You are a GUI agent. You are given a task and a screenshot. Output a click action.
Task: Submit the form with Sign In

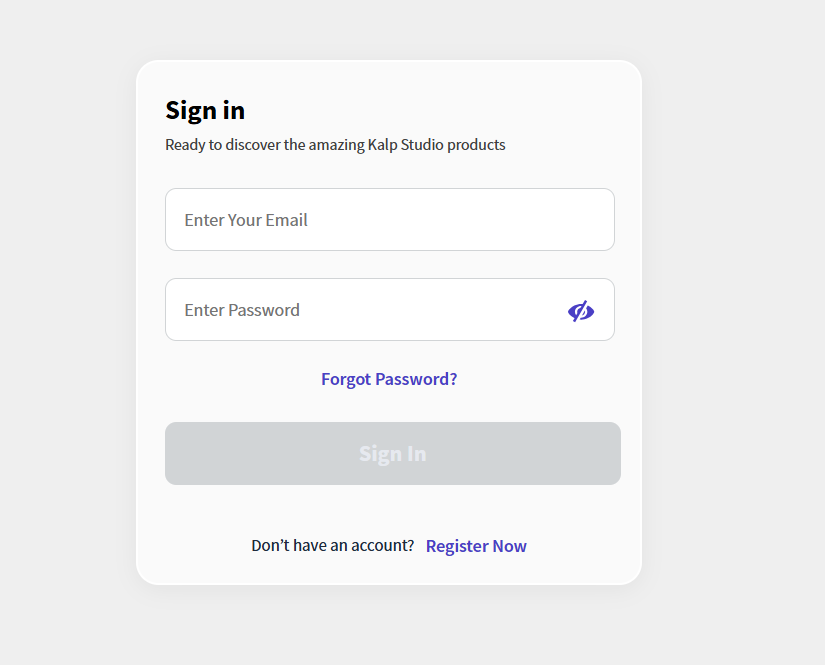[392, 454]
